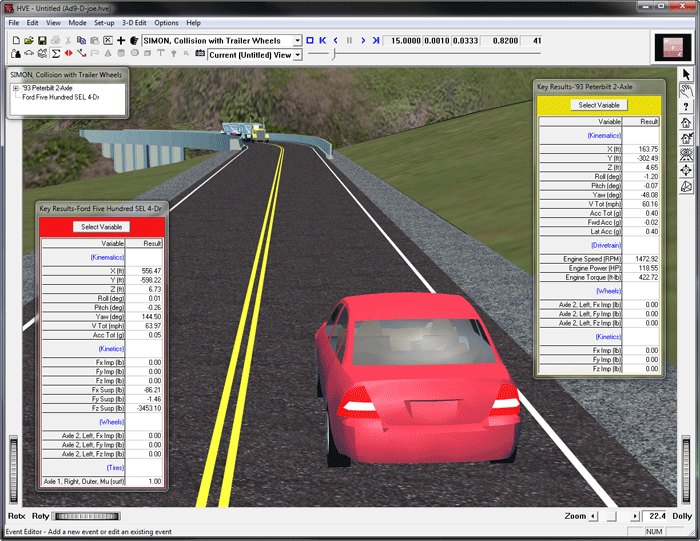The image size is (700, 541).
Task: Open file using the folder icon
Action: (28, 41)
